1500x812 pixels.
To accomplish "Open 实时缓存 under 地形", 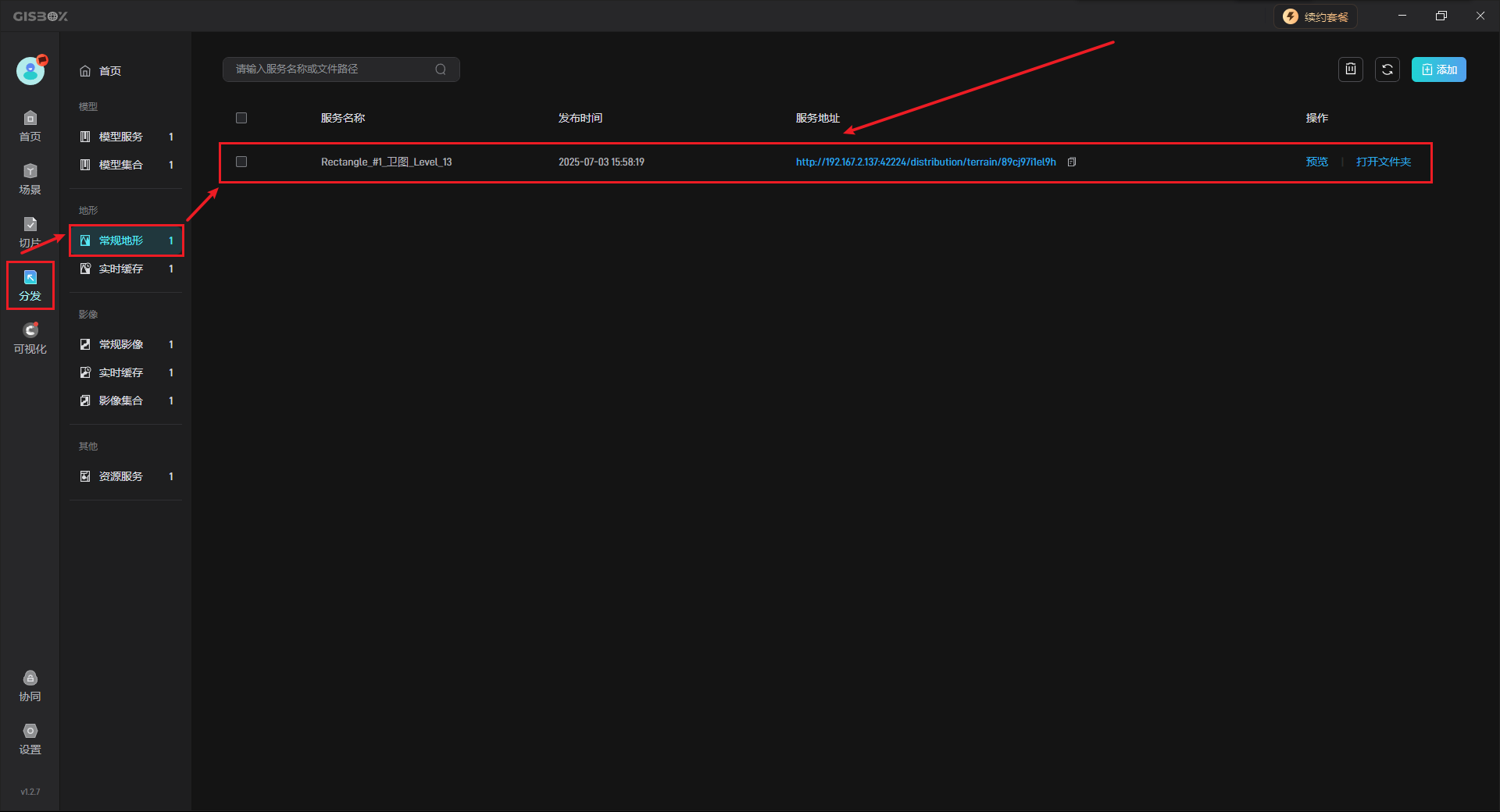I will point(127,269).
